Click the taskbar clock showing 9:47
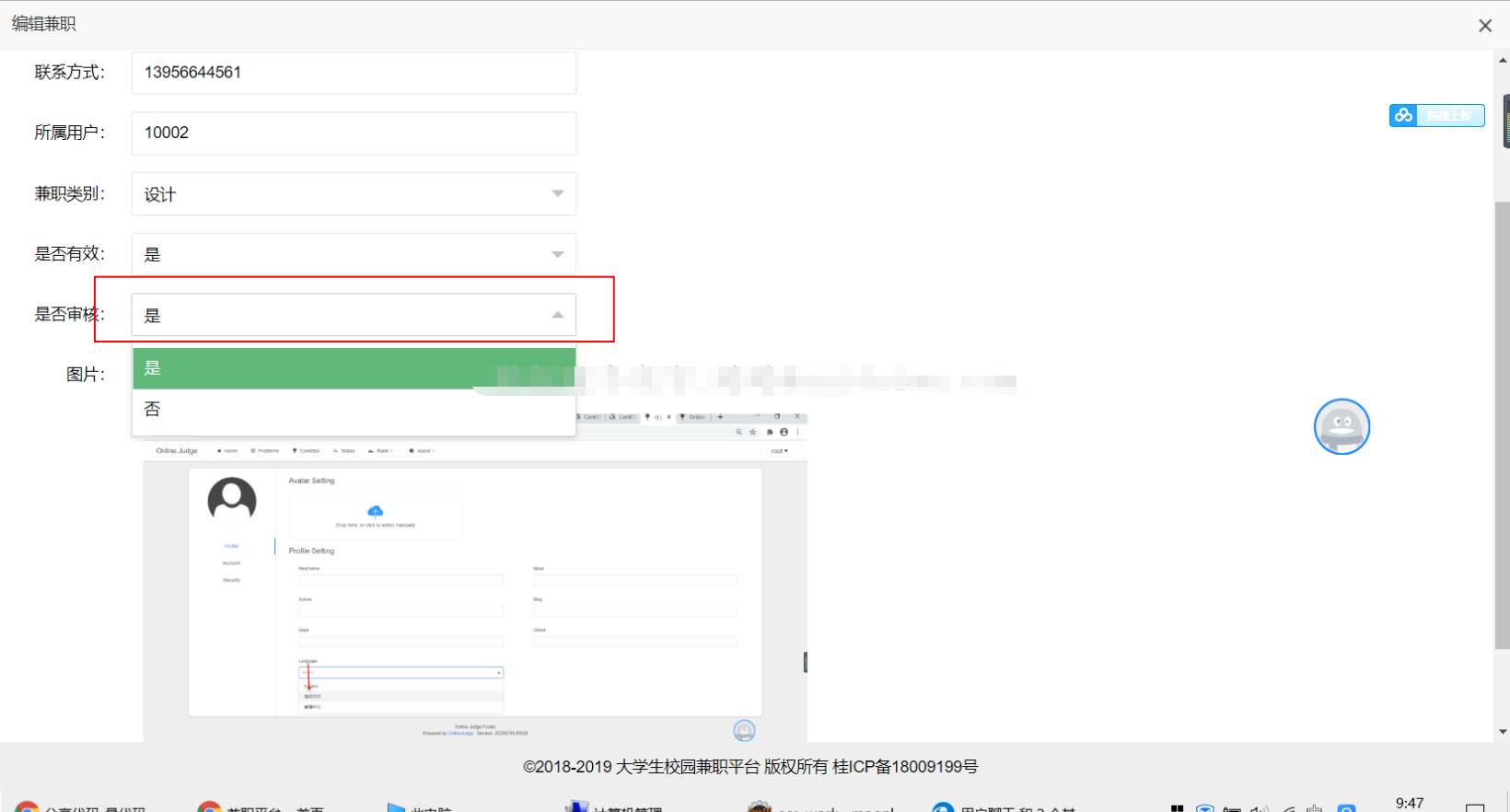Viewport: 1510px width, 812px height. (1410, 804)
